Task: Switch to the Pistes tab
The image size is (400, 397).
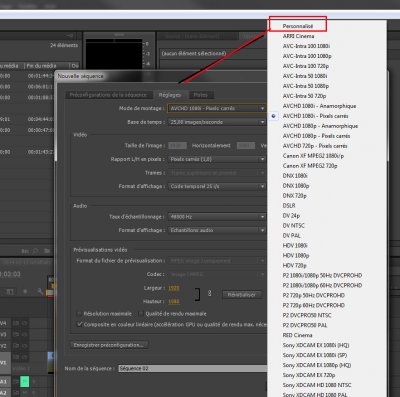Action: [x=201, y=95]
